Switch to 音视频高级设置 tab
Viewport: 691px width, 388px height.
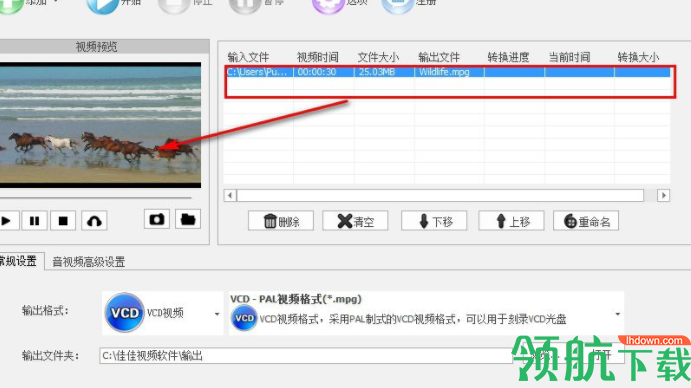89,262
